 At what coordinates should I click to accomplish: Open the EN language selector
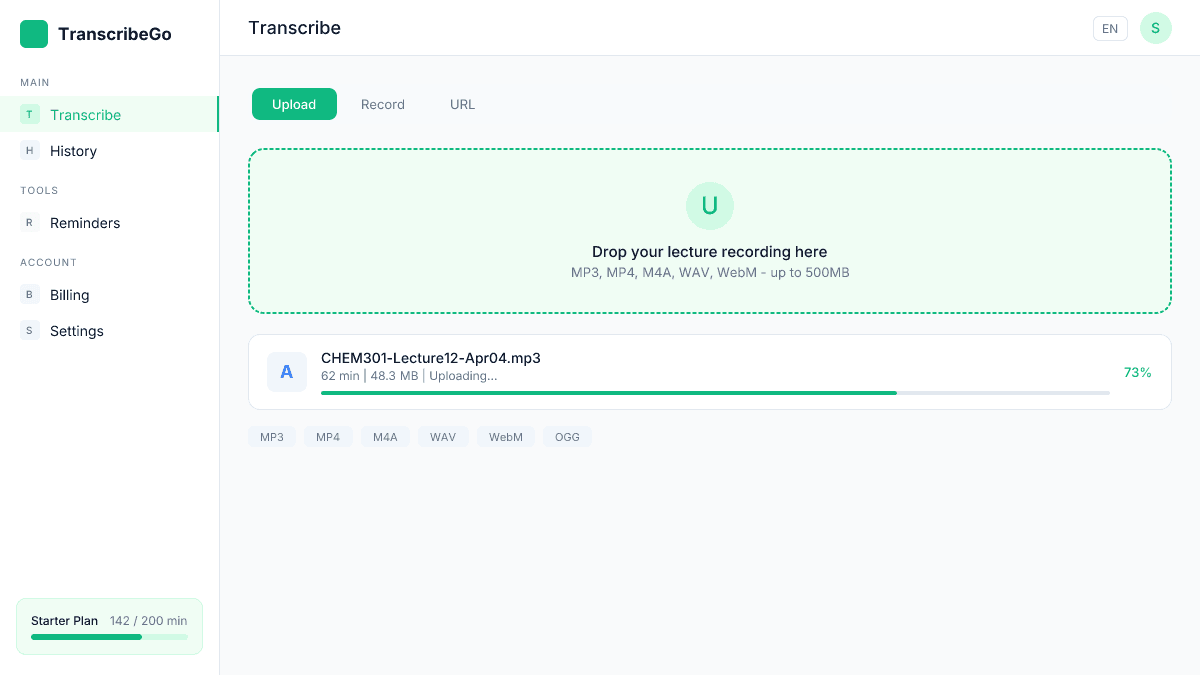coord(1110,28)
